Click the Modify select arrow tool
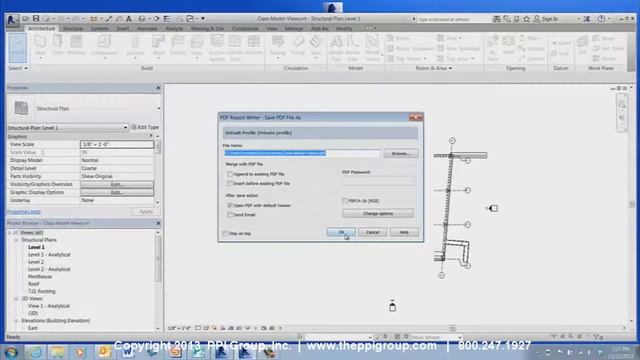Screen dimensions: 640x360 pos(18,48)
